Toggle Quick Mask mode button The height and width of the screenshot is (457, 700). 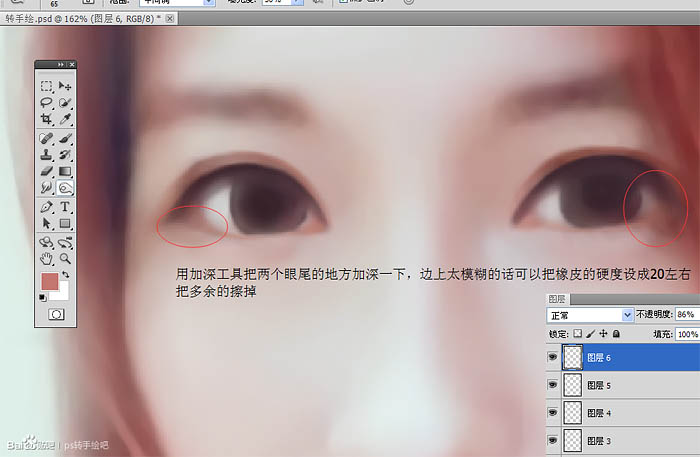(56, 315)
